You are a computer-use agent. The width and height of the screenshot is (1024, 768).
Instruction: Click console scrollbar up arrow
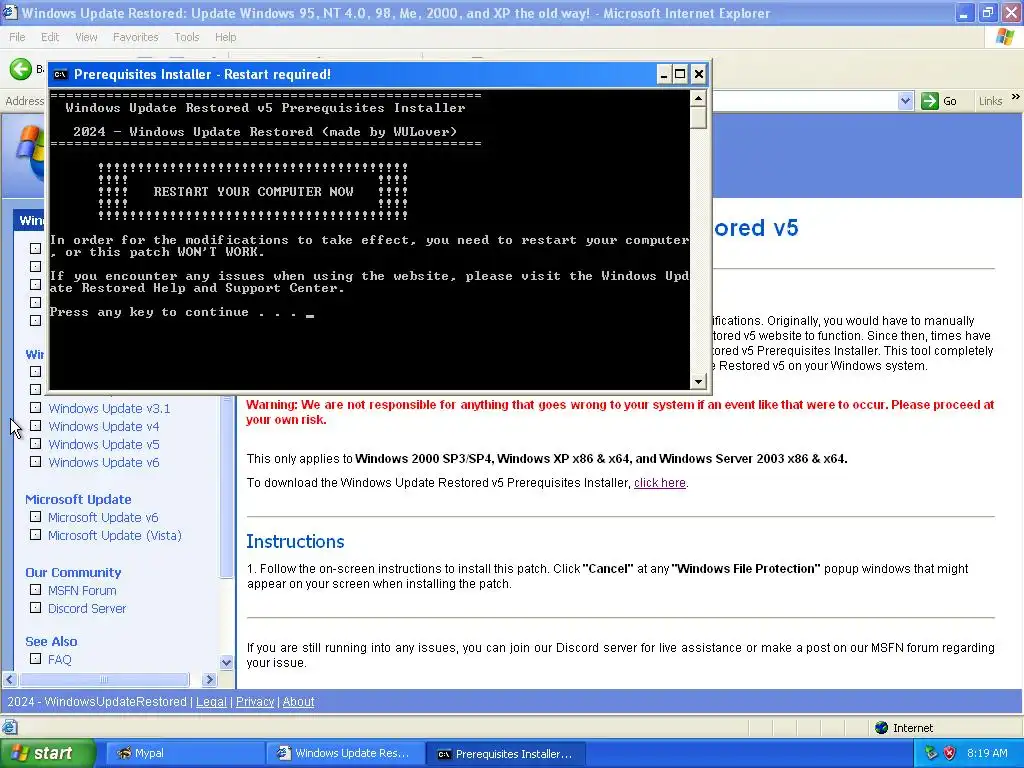(698, 99)
